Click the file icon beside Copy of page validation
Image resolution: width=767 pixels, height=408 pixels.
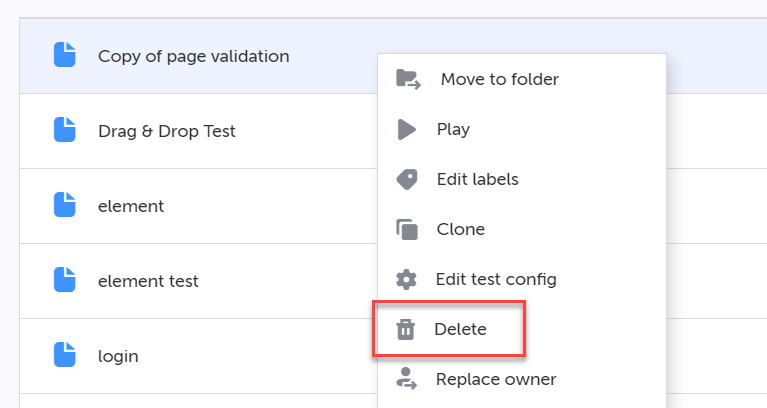click(x=65, y=54)
